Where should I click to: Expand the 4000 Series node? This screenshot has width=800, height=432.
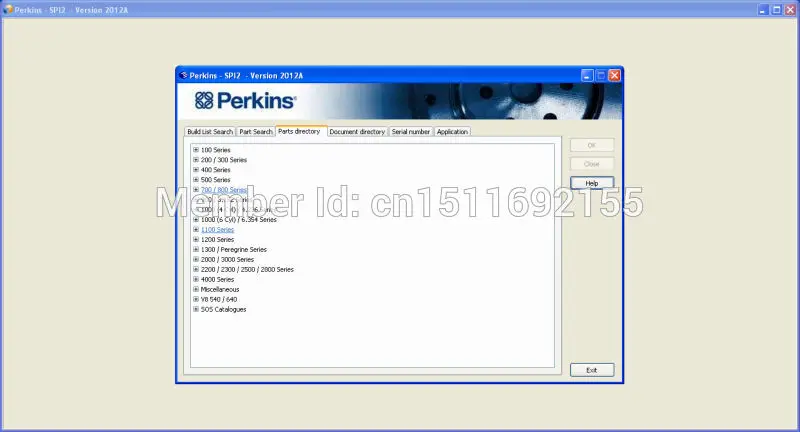[196, 279]
